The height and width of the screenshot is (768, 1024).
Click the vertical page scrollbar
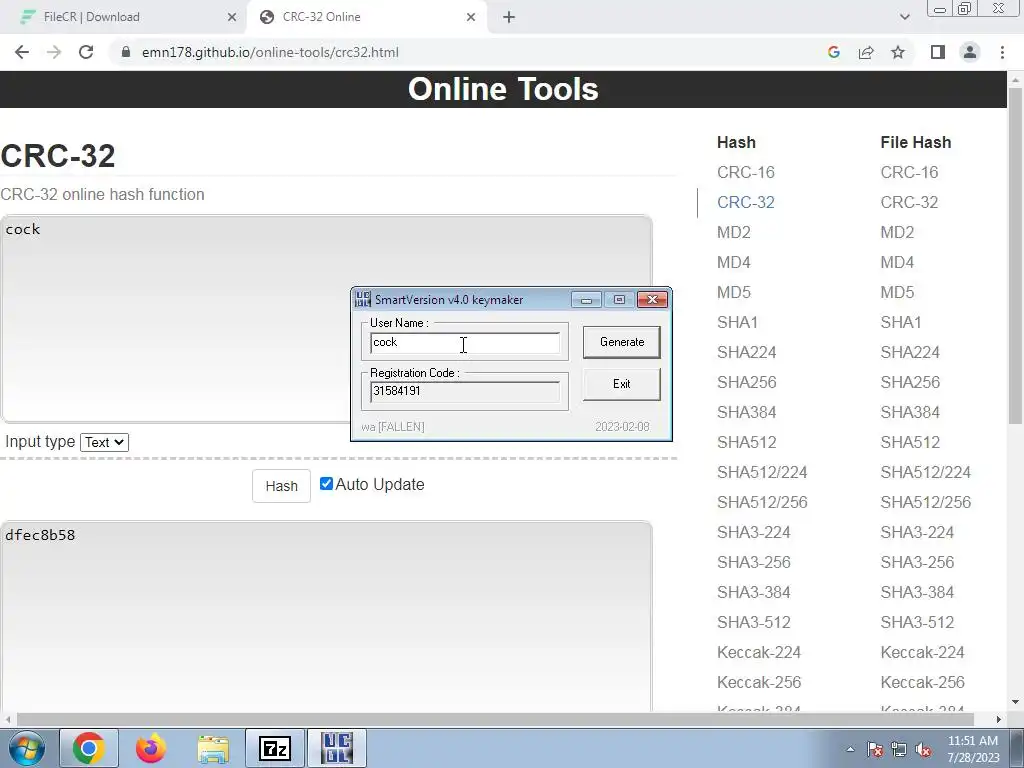click(1016, 255)
